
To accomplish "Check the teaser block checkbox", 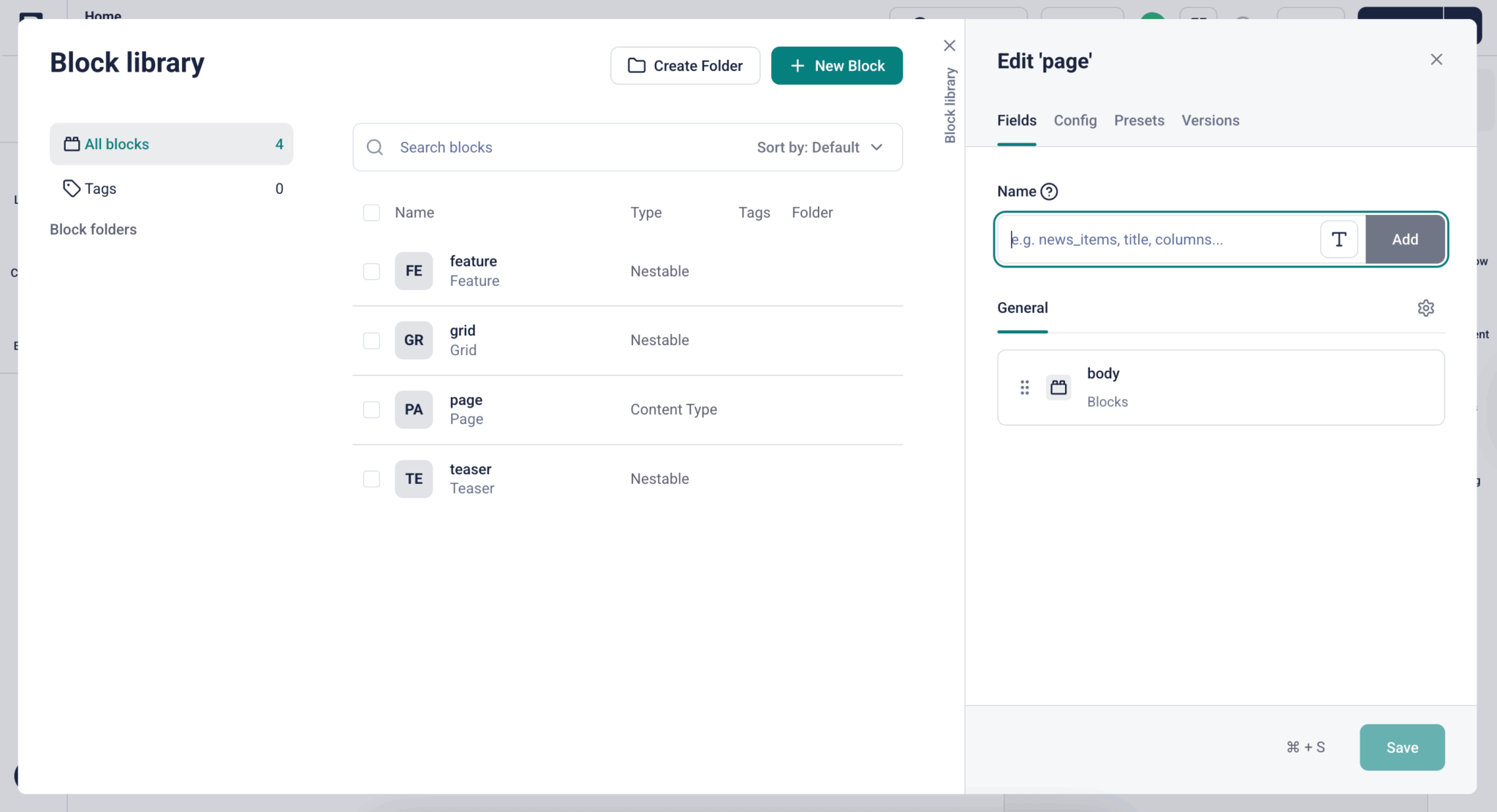I will [x=371, y=479].
